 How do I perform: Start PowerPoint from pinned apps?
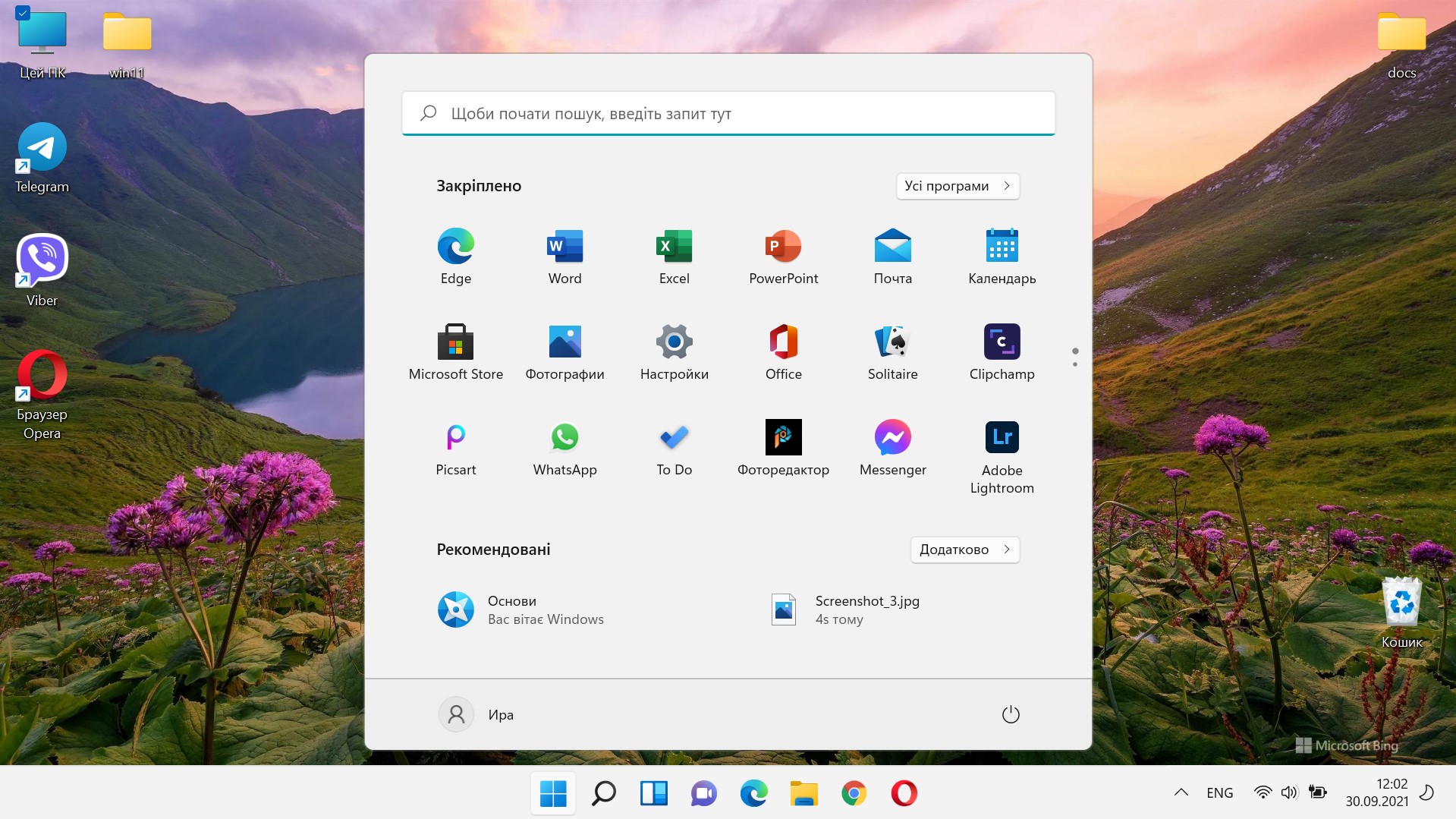click(784, 257)
